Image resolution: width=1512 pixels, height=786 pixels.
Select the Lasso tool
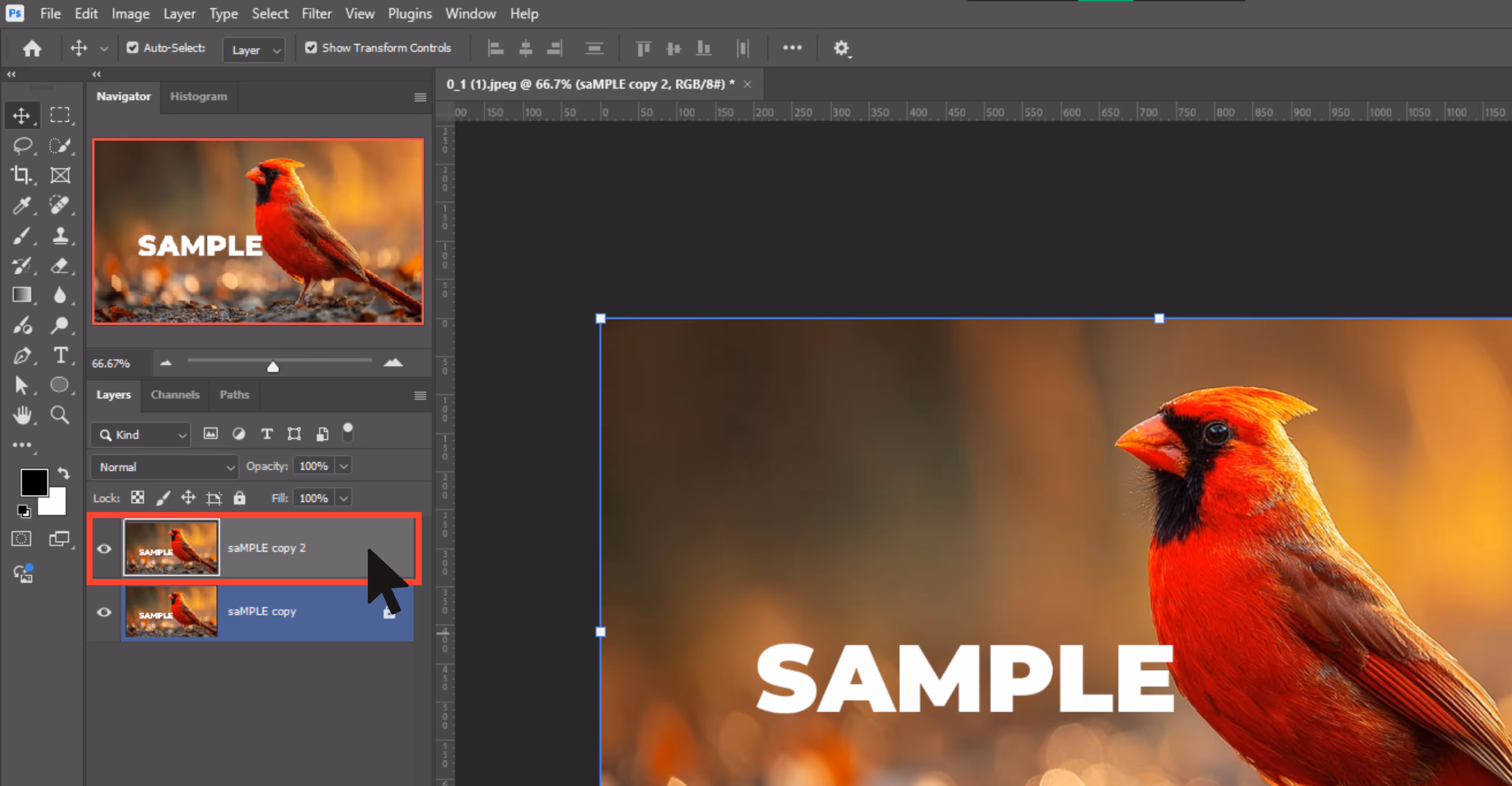pyautogui.click(x=22, y=145)
